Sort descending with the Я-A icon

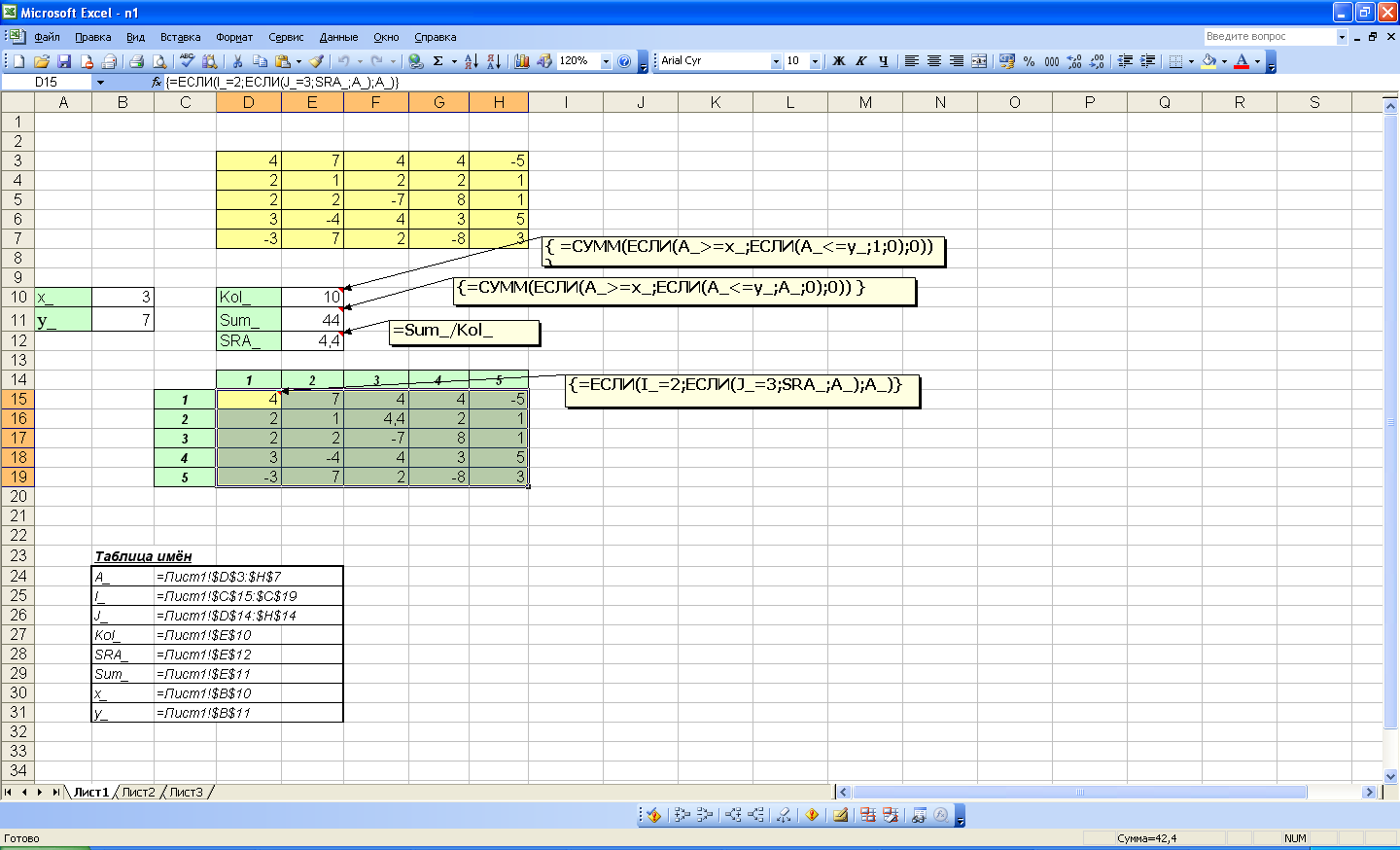pyautogui.click(x=495, y=61)
